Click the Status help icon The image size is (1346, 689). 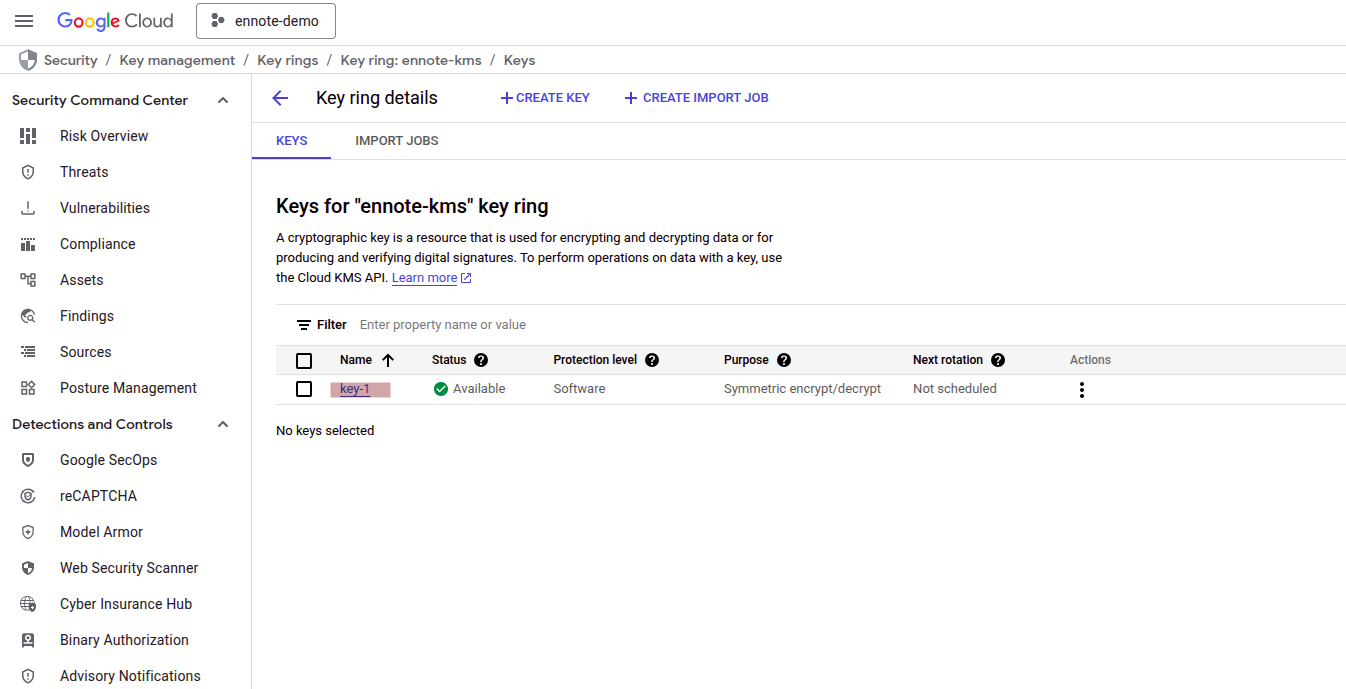(481, 360)
